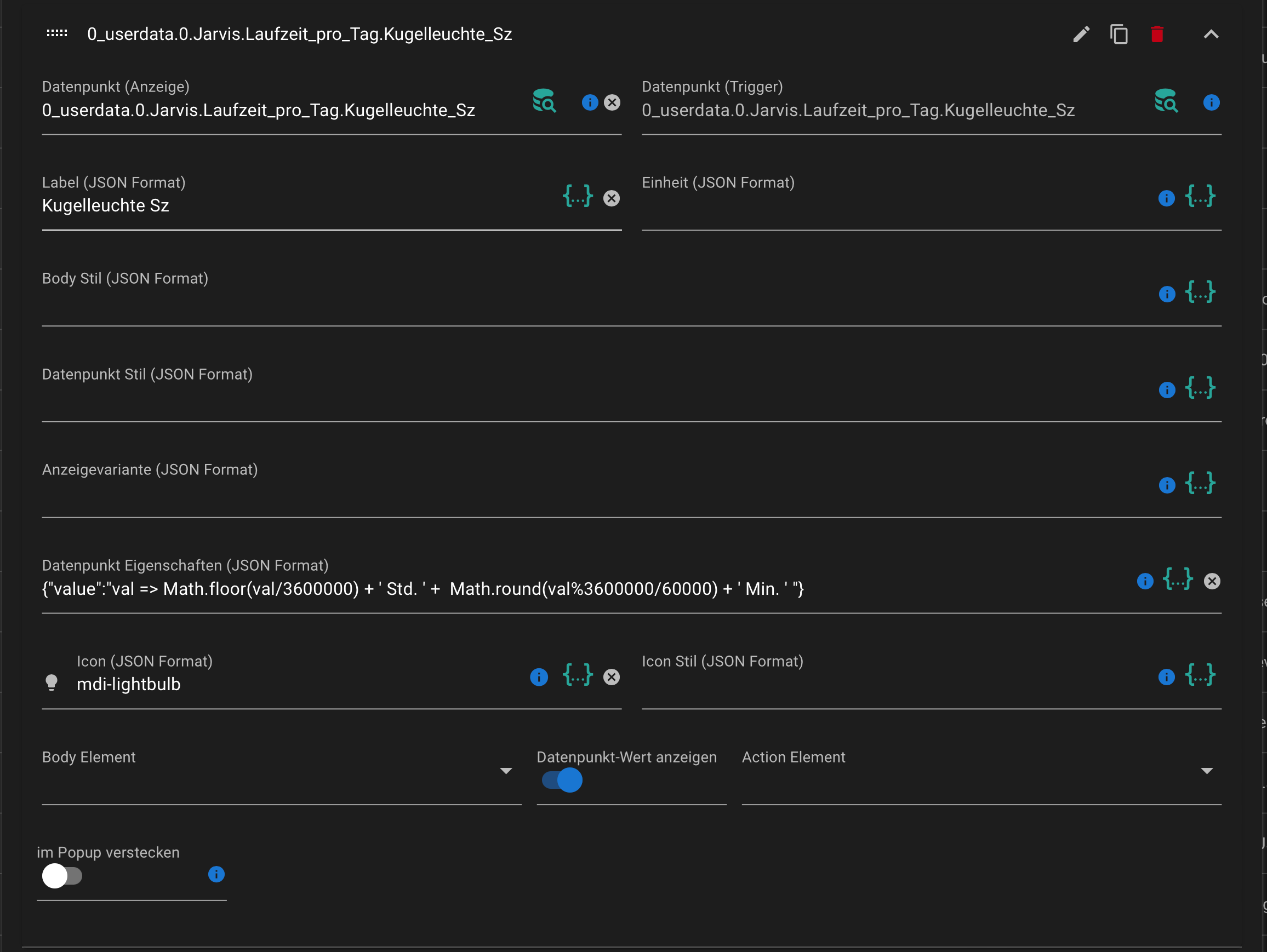Open JSON editor for Body Stil
The width and height of the screenshot is (1267, 952).
[x=1200, y=293]
